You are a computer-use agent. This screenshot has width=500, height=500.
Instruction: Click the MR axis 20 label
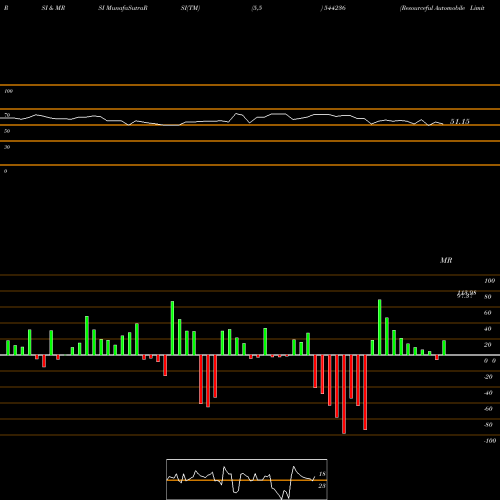click(x=488, y=345)
